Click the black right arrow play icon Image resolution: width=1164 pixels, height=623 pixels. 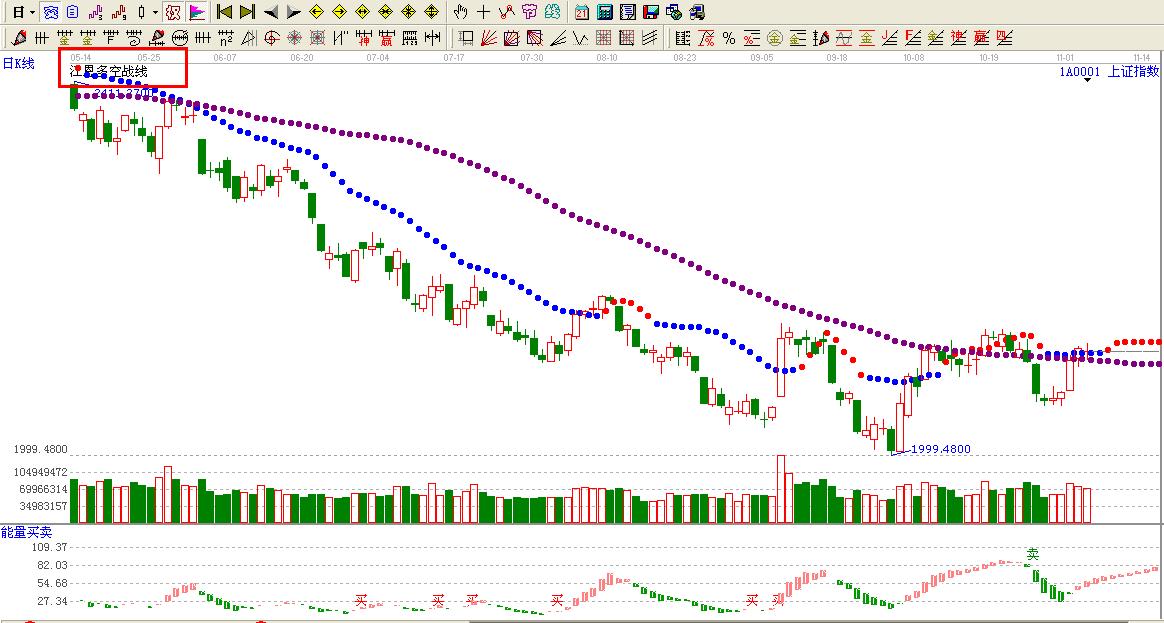pos(293,12)
